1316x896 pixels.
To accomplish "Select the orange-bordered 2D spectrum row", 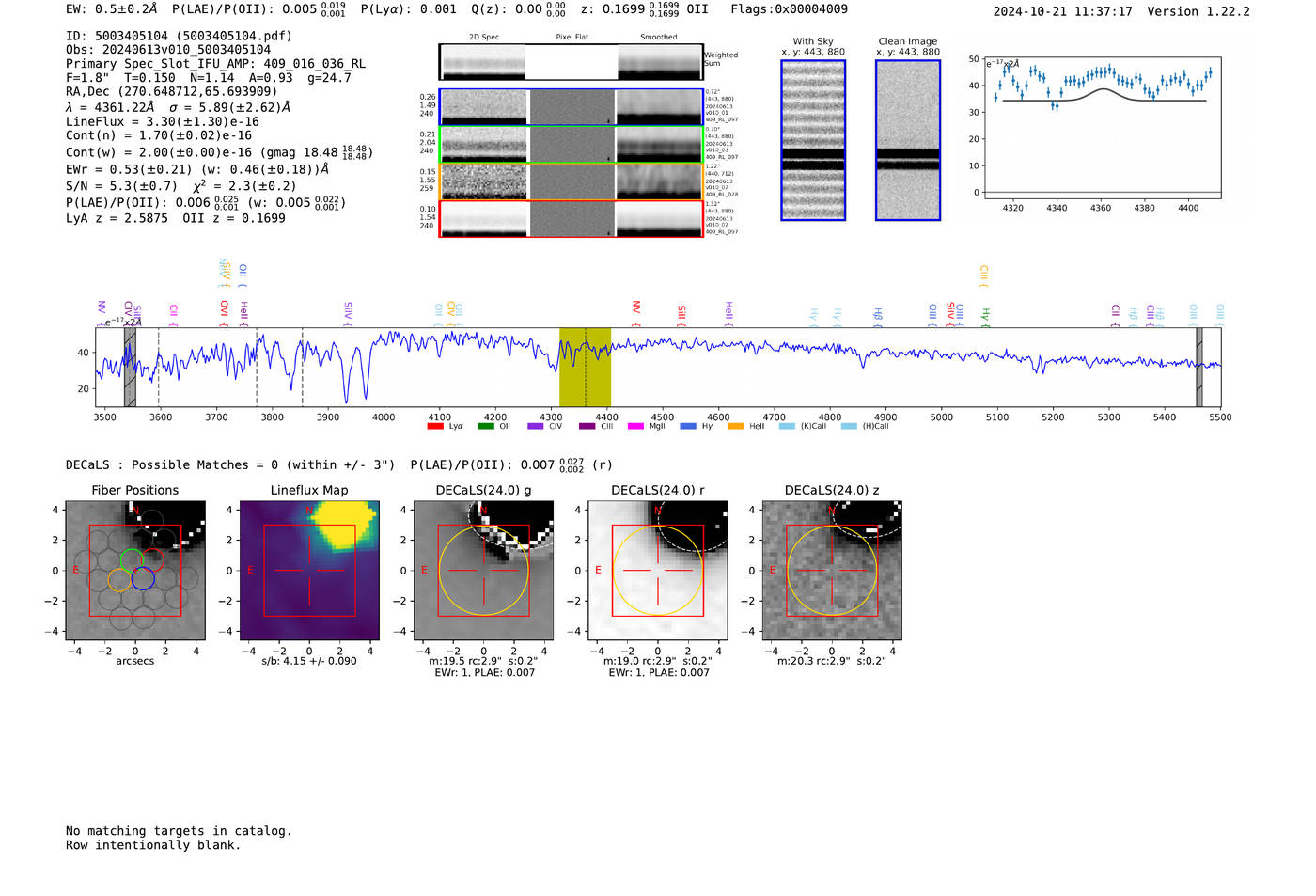I will (572, 181).
